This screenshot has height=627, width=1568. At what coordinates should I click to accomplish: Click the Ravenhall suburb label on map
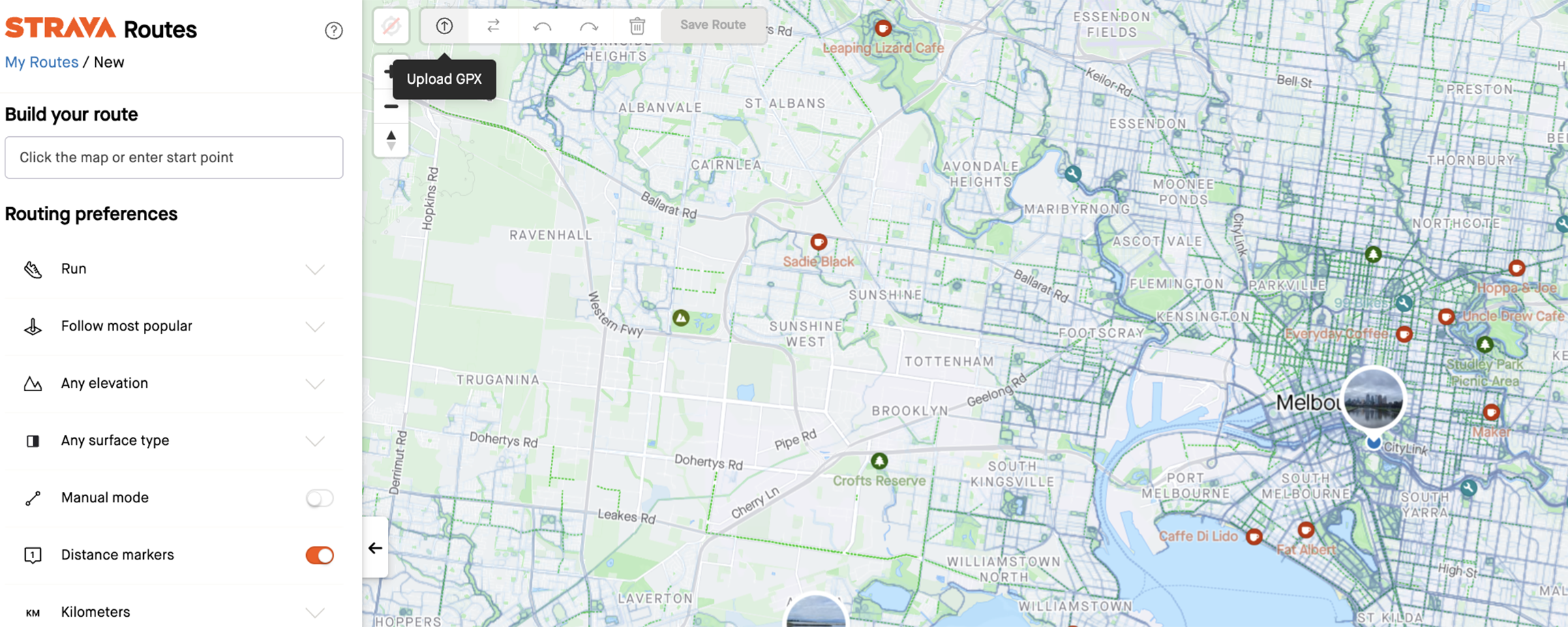point(551,235)
